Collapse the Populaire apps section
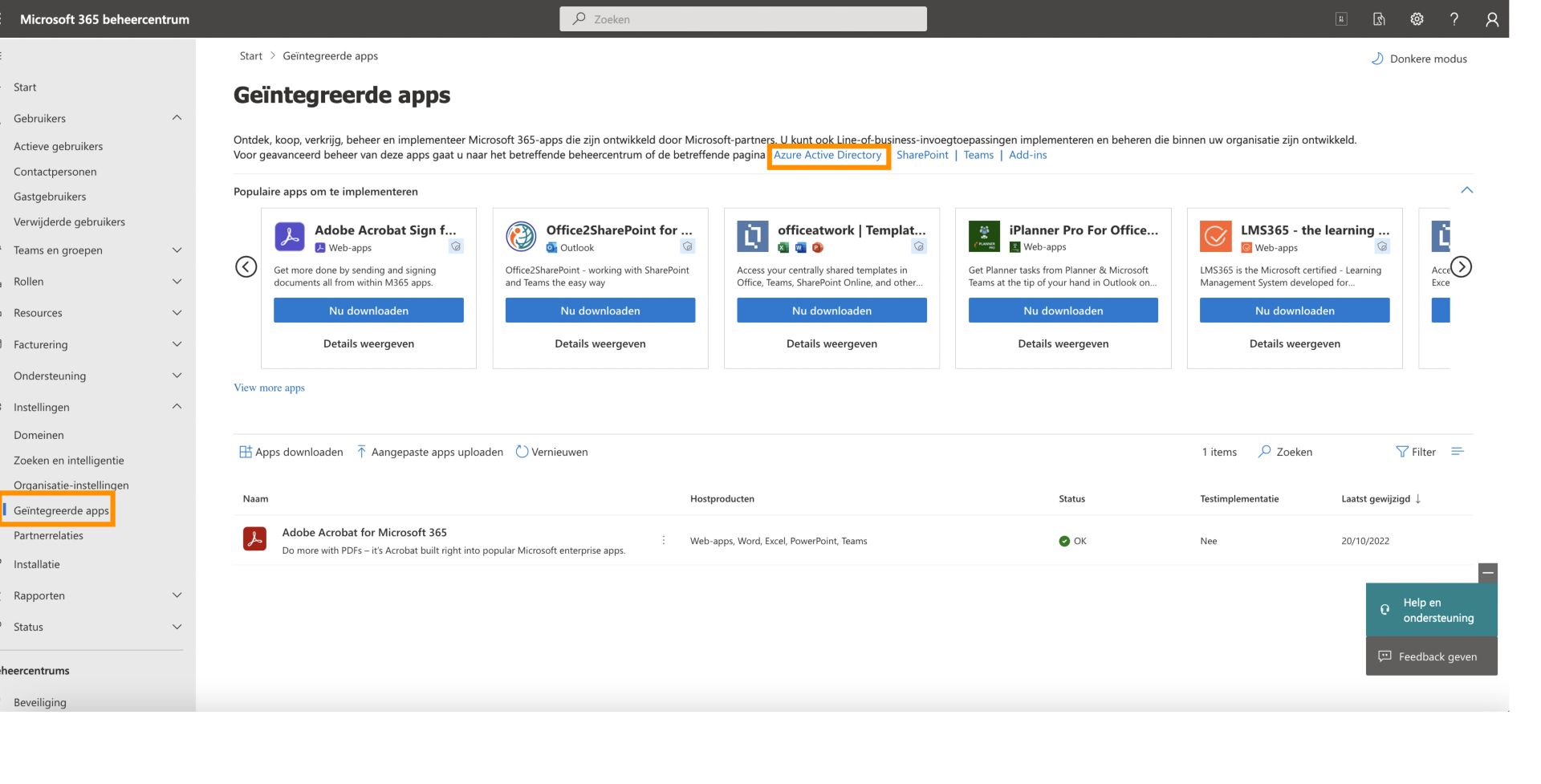This screenshot has width=1541, height=784. click(1466, 190)
